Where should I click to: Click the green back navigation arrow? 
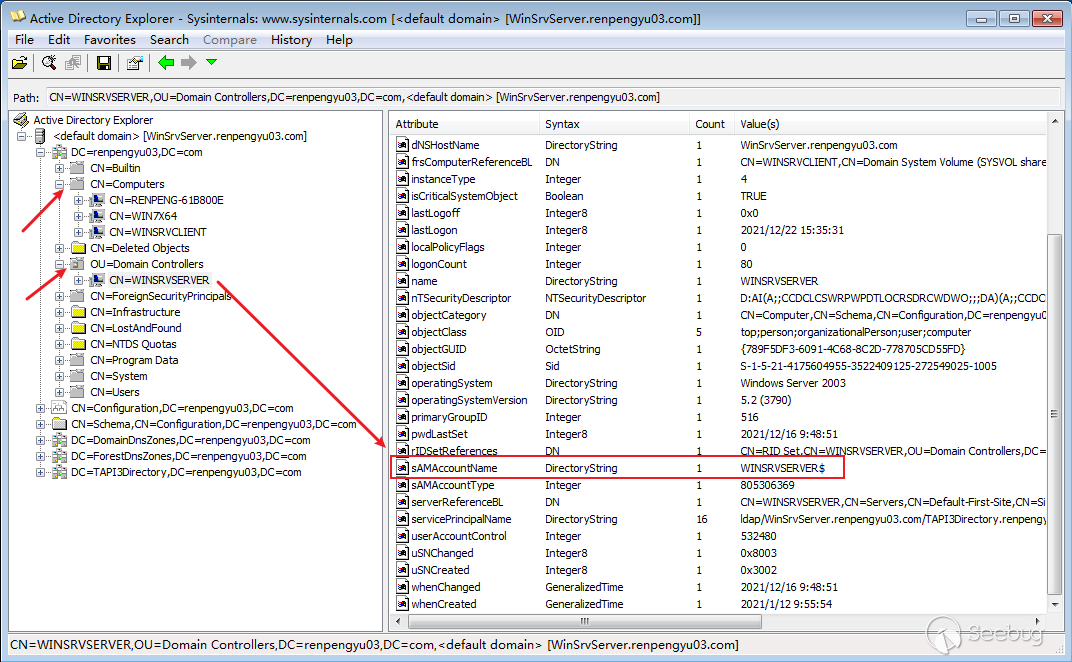click(x=166, y=63)
